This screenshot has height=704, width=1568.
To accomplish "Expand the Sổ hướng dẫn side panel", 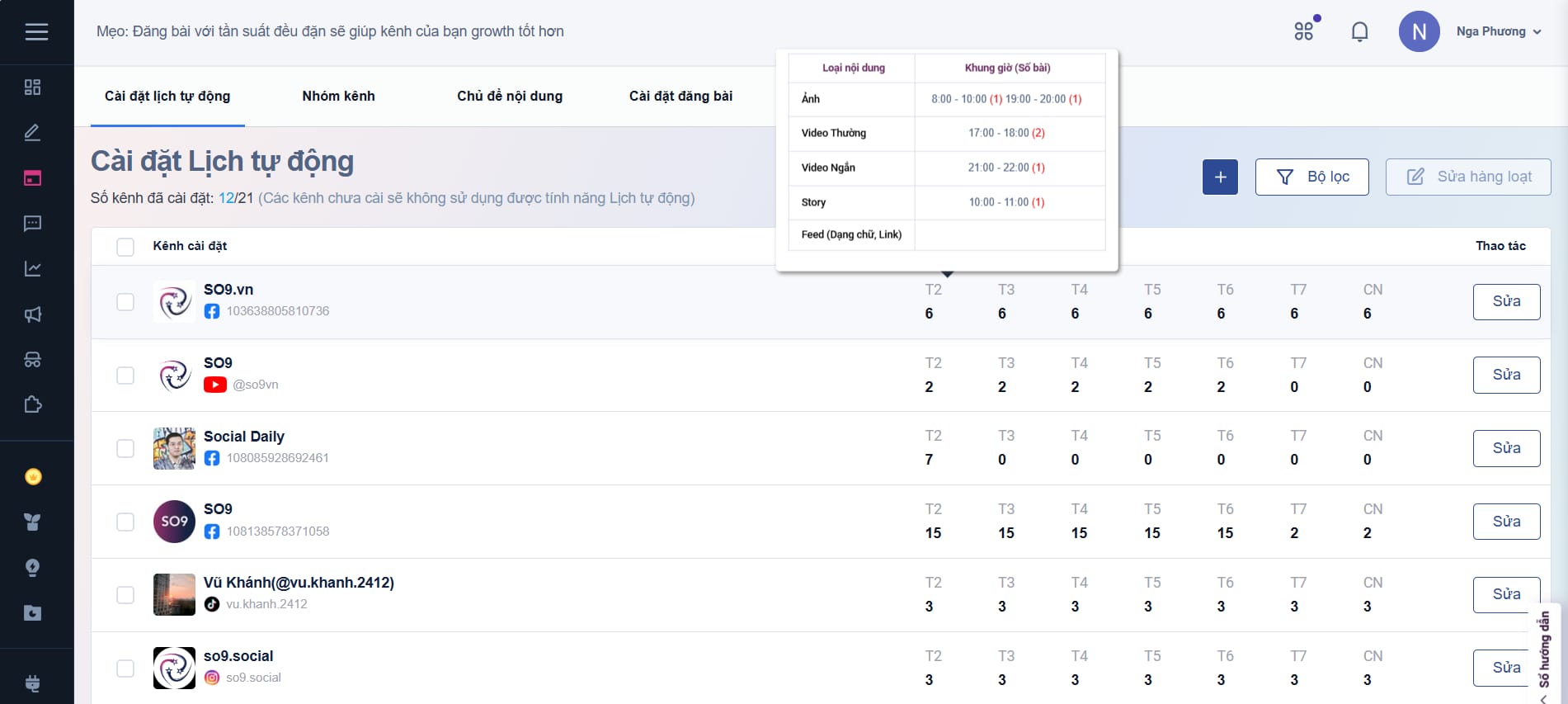I will point(1544,654).
